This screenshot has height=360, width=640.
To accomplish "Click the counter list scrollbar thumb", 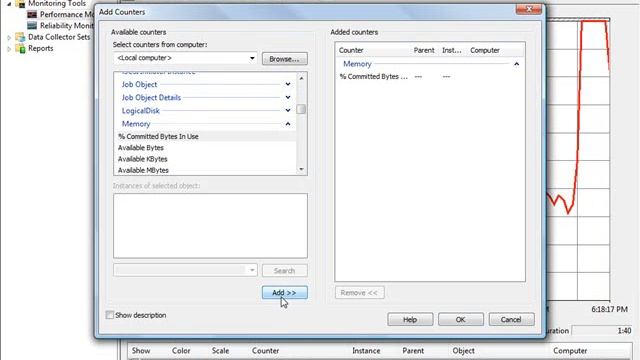I will click(301, 109).
